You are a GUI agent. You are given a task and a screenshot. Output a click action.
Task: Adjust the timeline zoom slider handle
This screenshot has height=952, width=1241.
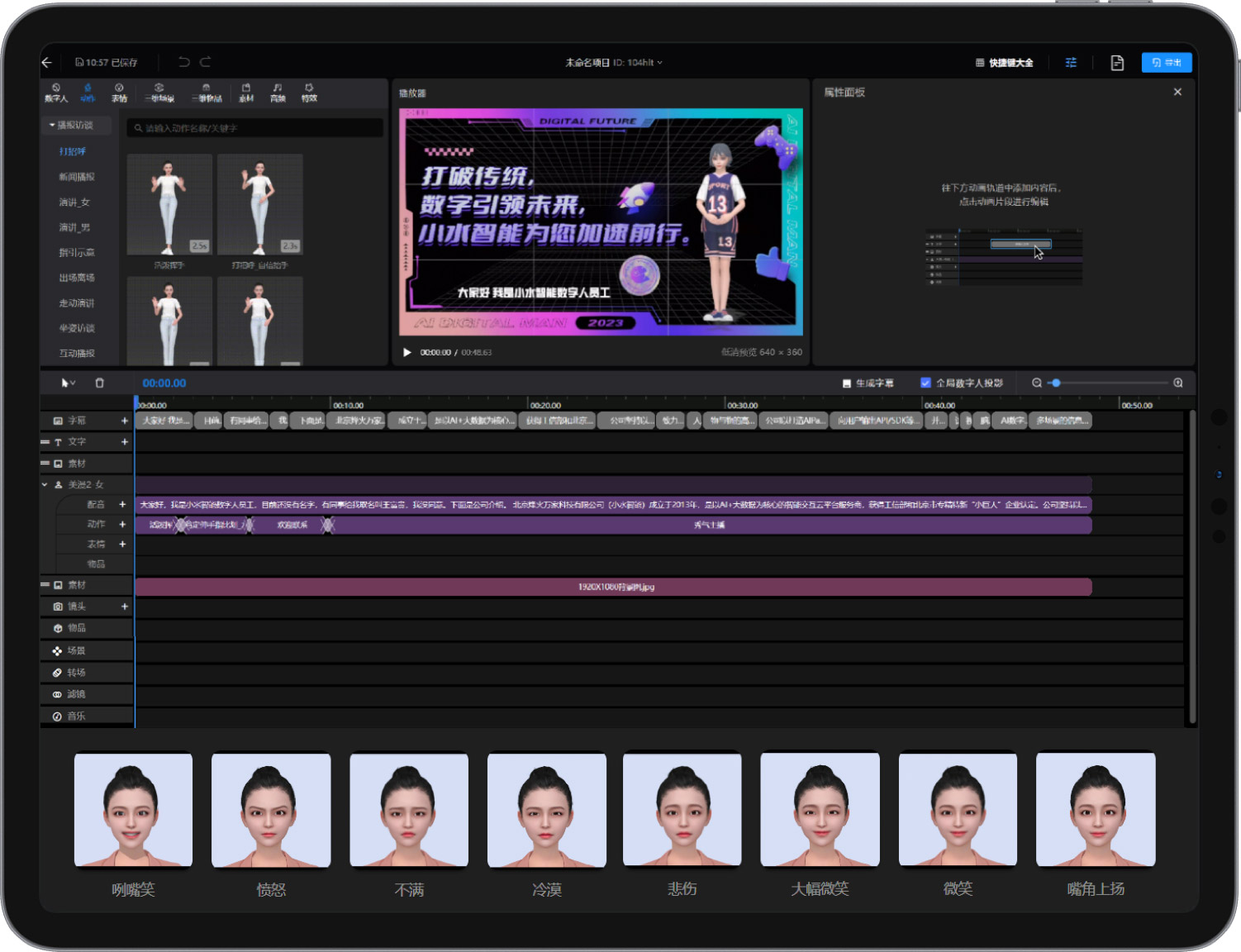pos(1056,383)
